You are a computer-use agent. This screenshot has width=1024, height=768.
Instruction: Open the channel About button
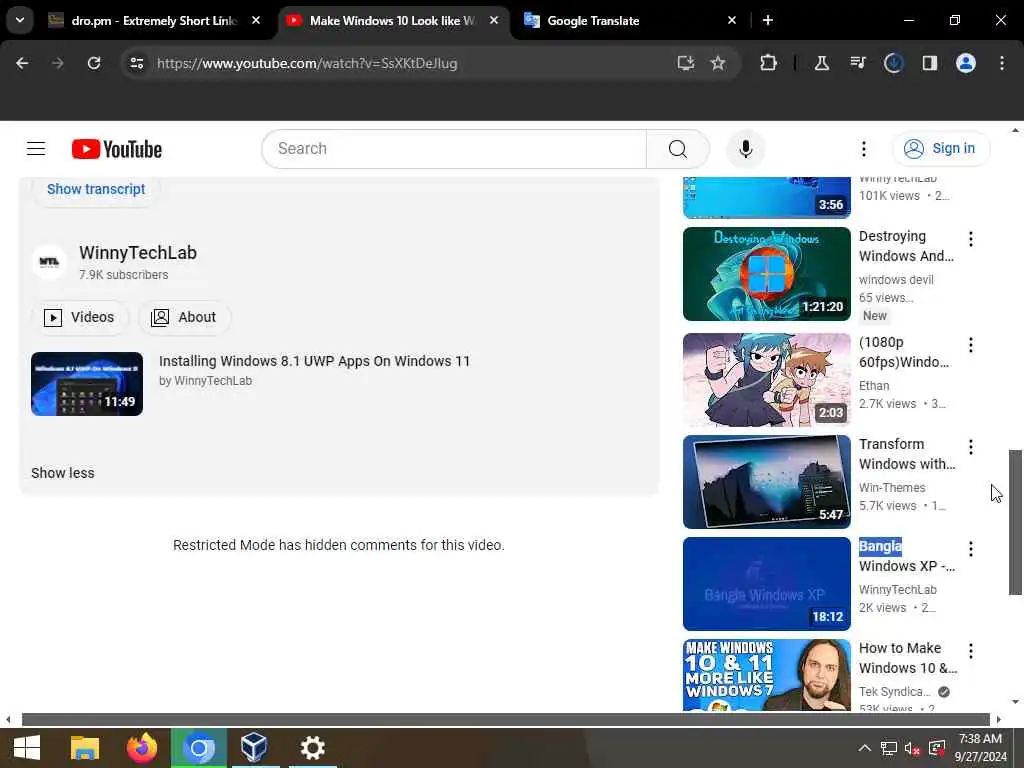[184, 317]
